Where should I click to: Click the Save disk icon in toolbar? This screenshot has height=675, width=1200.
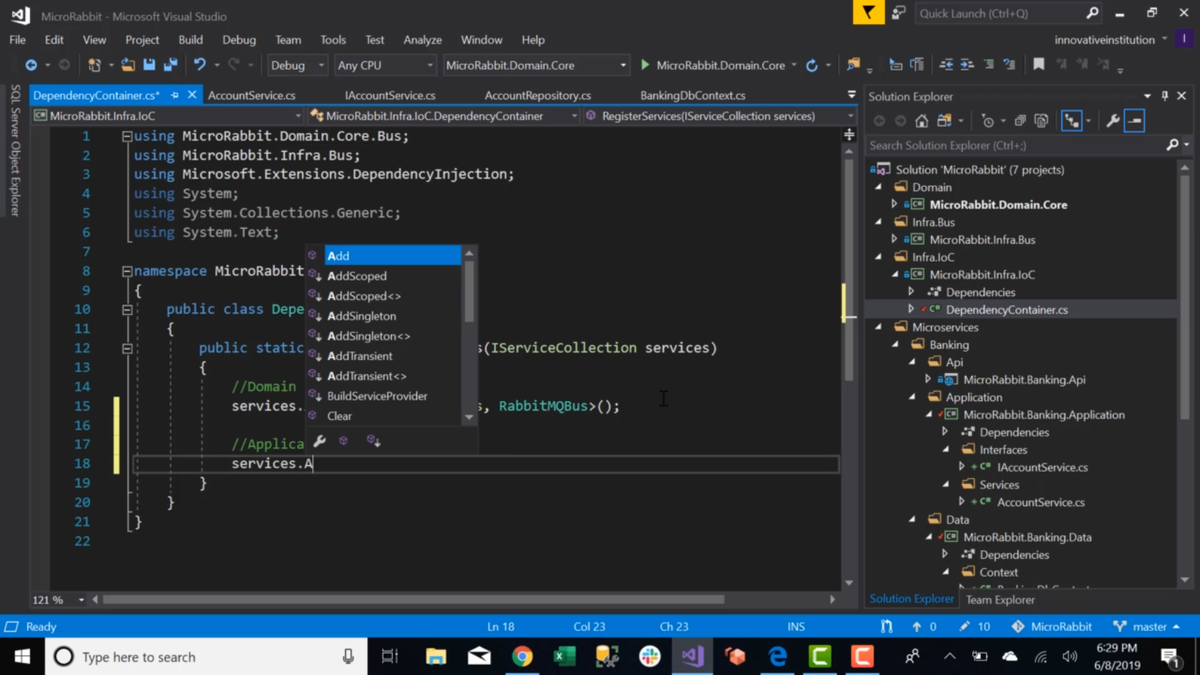(149, 65)
